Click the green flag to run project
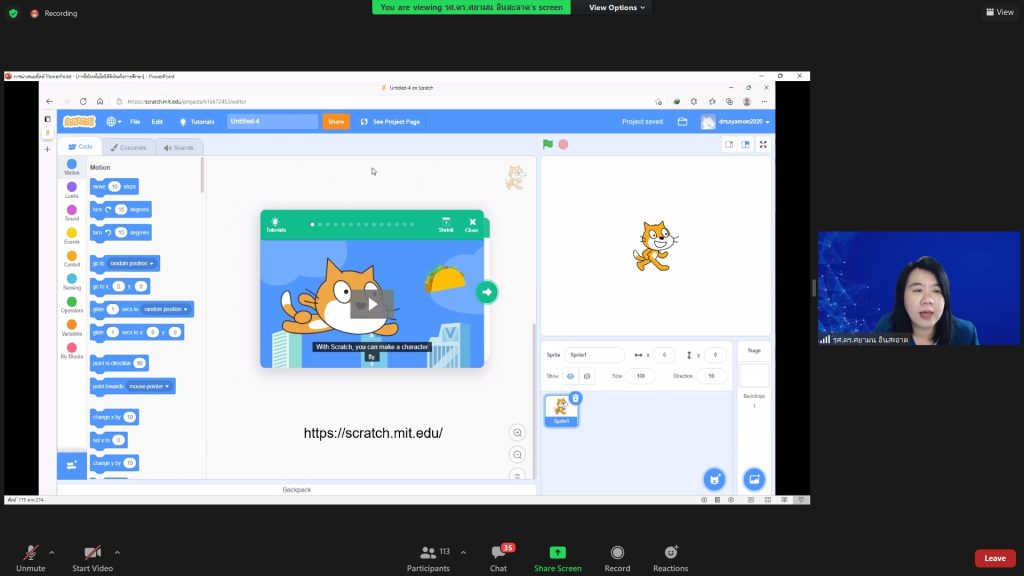 (548, 144)
